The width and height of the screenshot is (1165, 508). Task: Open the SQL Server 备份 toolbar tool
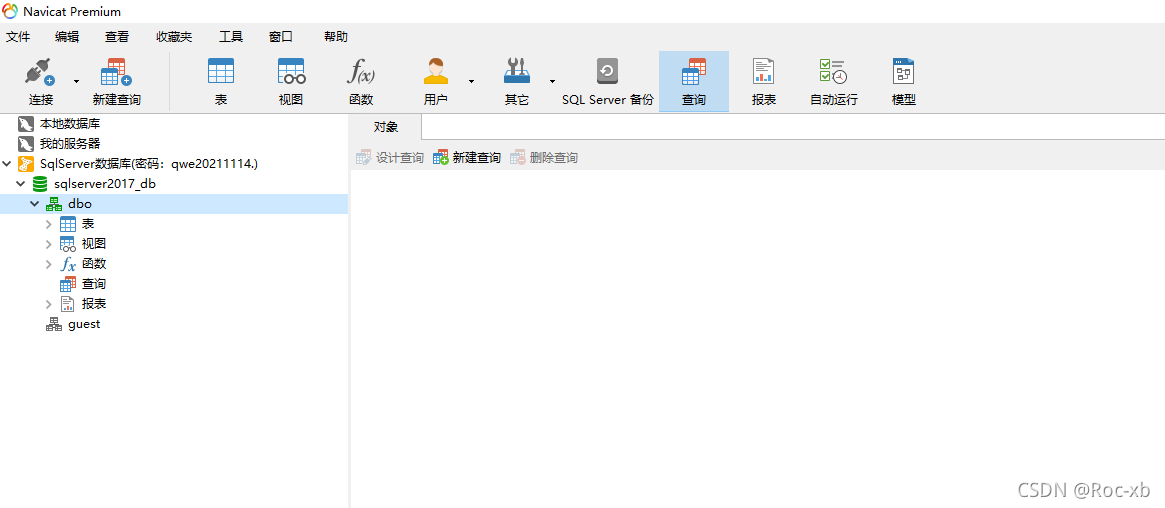click(x=608, y=82)
